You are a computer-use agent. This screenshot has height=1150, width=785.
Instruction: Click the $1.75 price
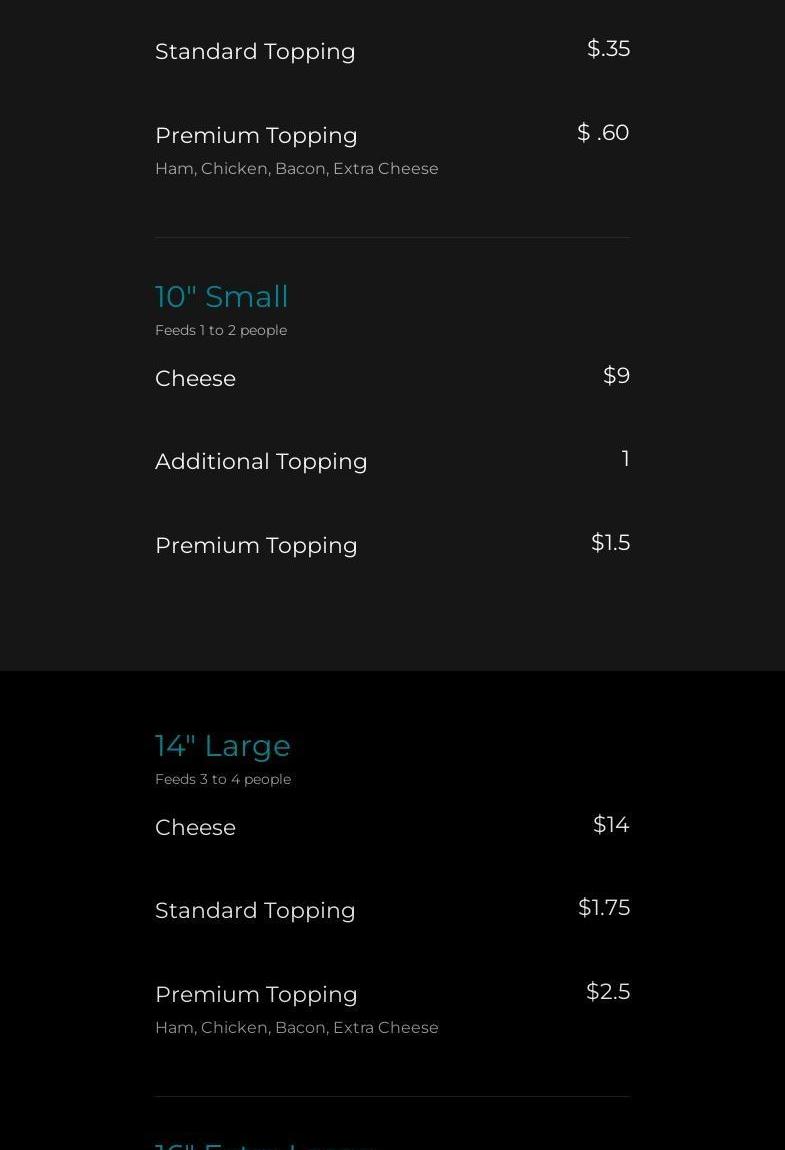[604, 908]
